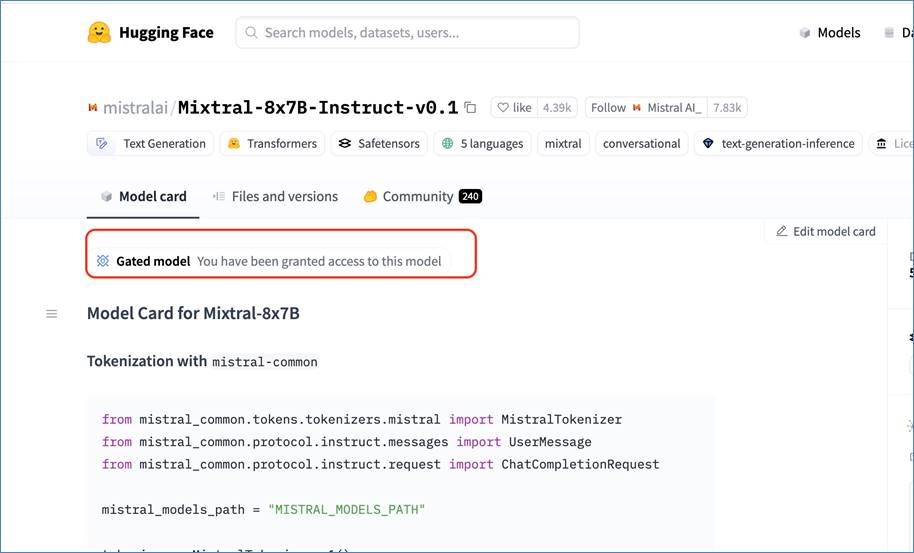914x553 pixels.
Task: Click the magnifier icon in search box
Action: (x=251, y=33)
